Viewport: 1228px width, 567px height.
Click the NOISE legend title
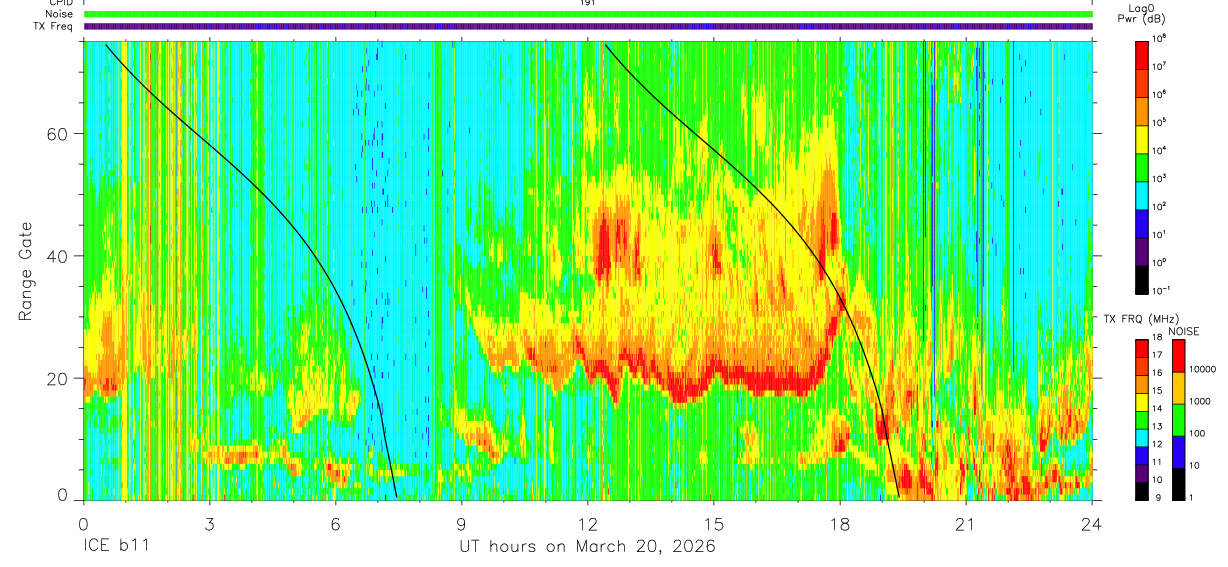pos(1184,331)
